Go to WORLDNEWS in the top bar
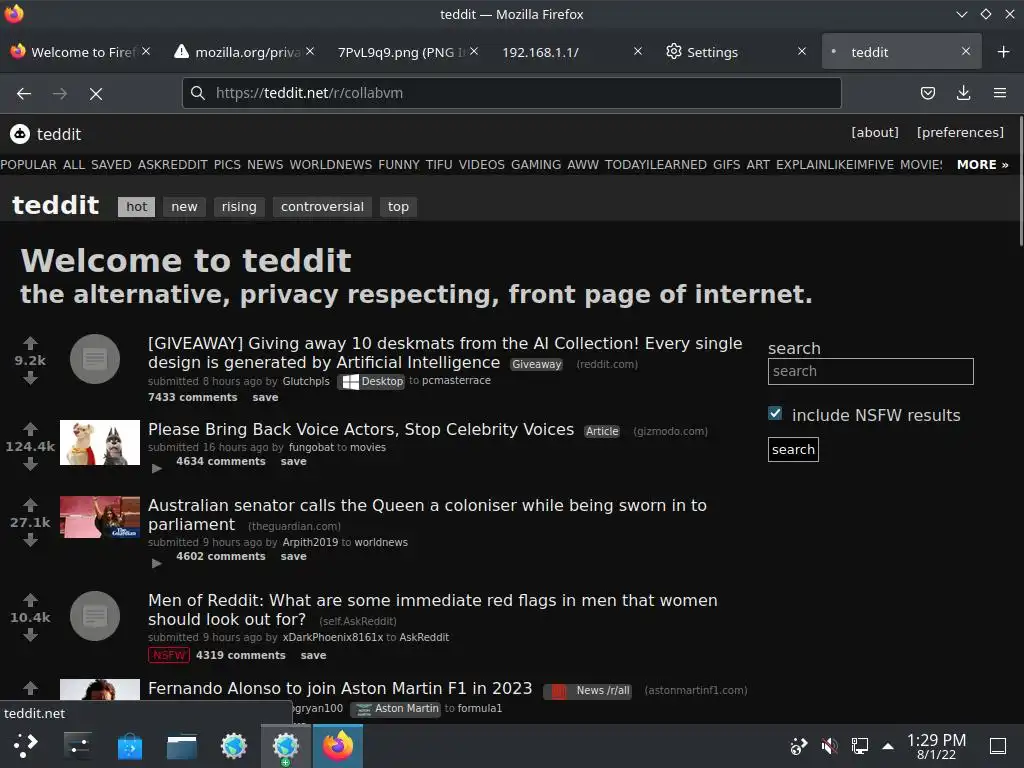The height and width of the screenshot is (768, 1024). pos(330,165)
